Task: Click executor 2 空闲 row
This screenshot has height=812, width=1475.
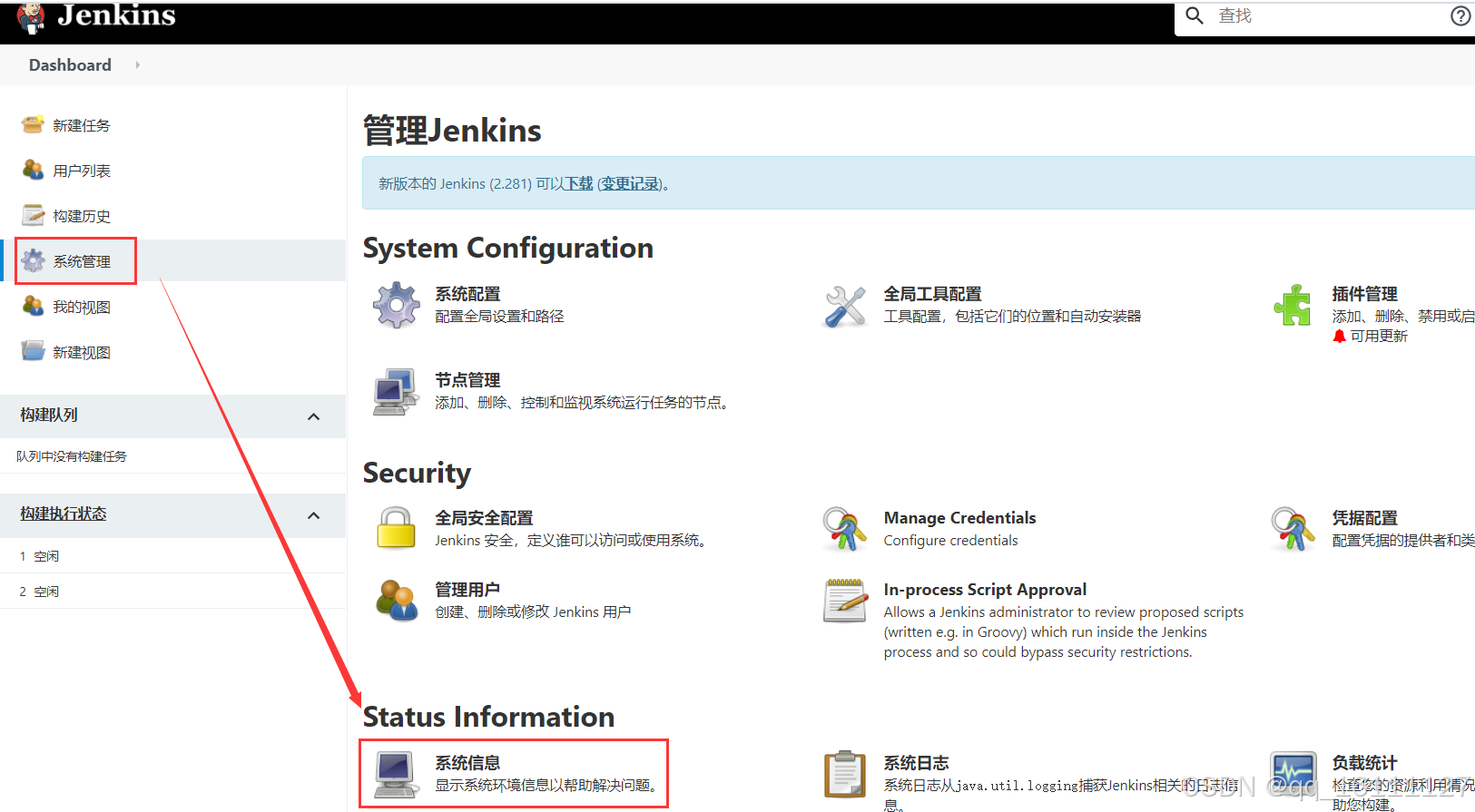Action: (172, 592)
